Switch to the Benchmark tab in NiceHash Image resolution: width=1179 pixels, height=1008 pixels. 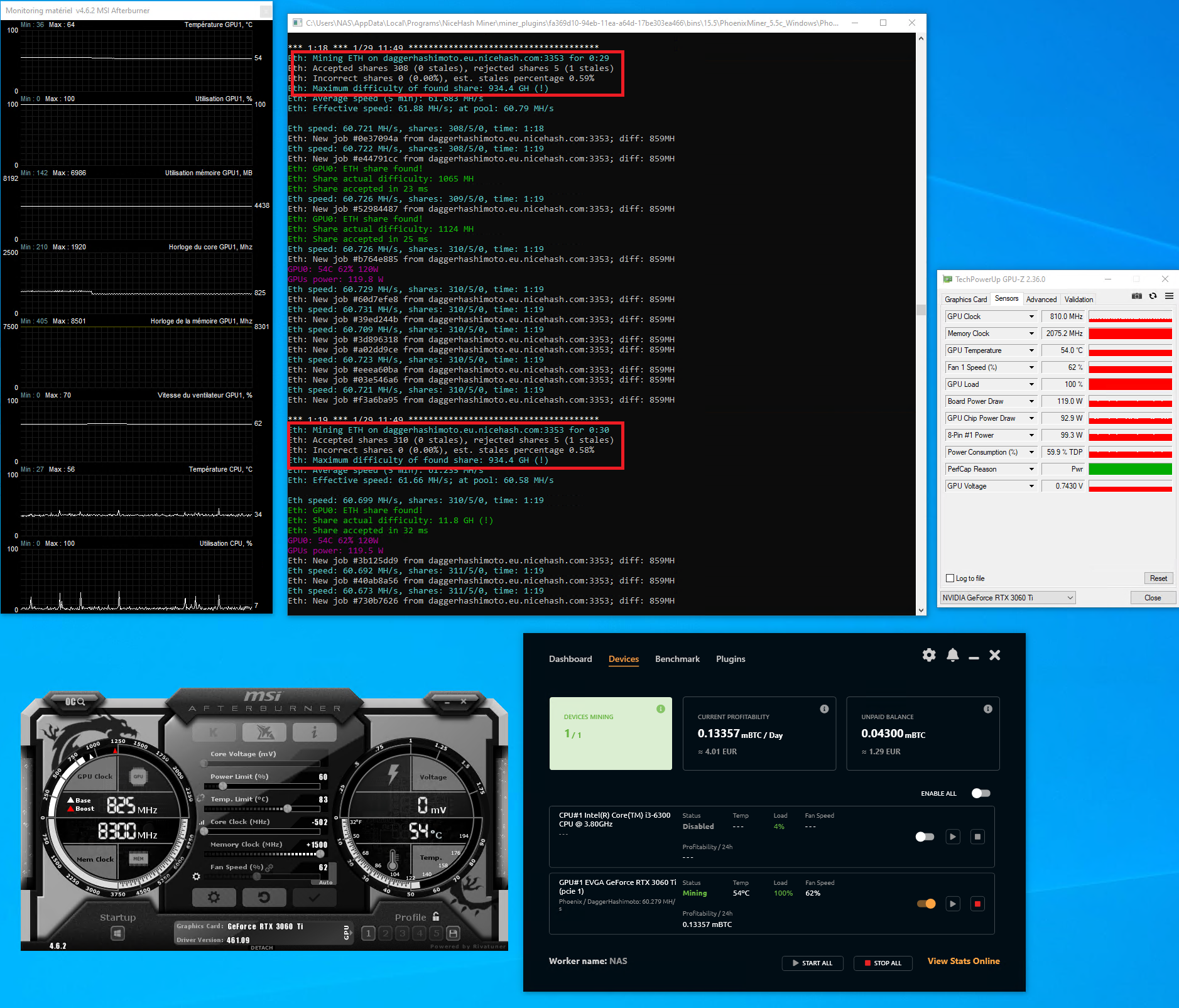coord(677,659)
